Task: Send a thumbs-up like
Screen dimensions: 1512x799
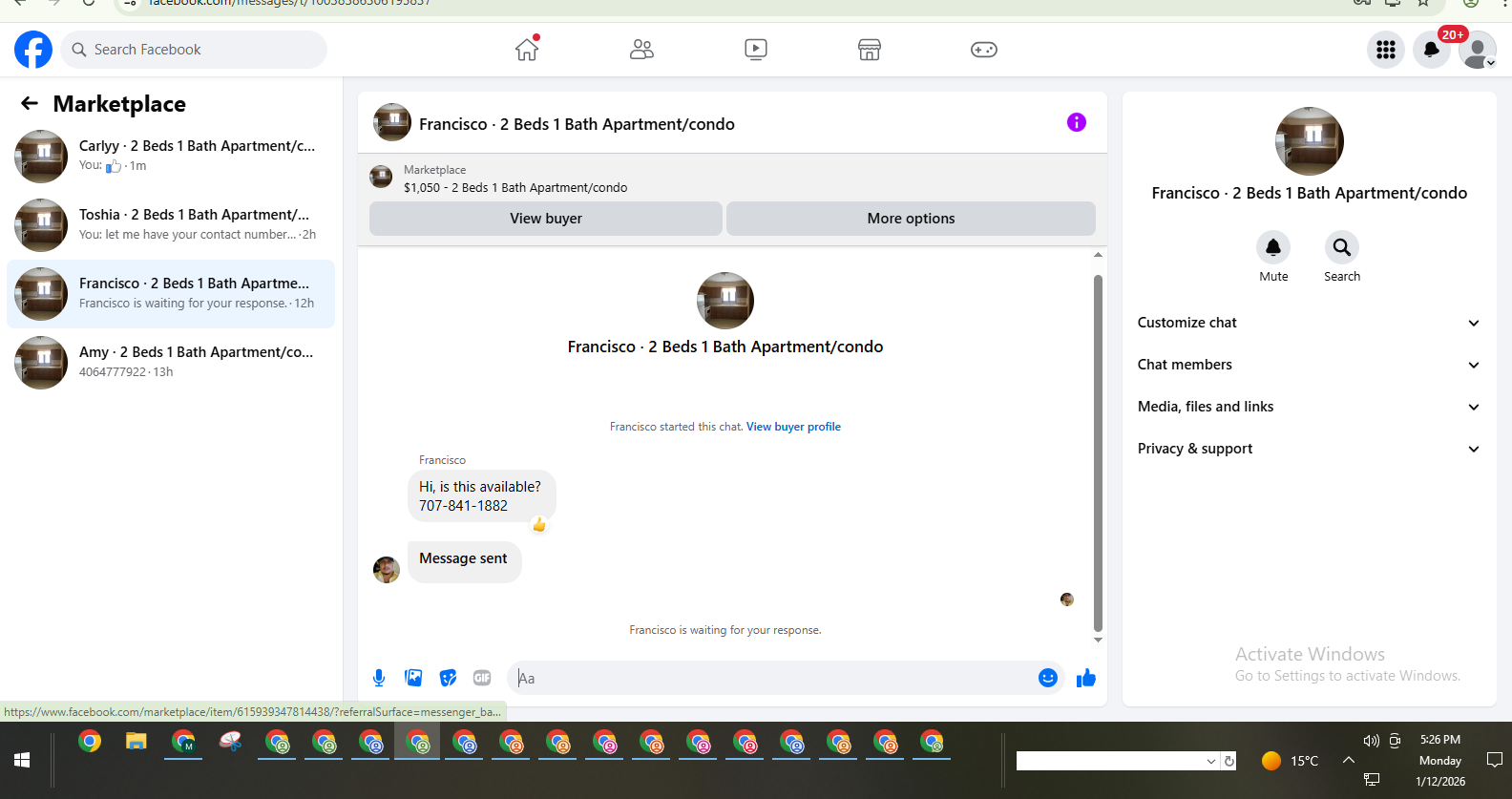Action: [1086, 678]
